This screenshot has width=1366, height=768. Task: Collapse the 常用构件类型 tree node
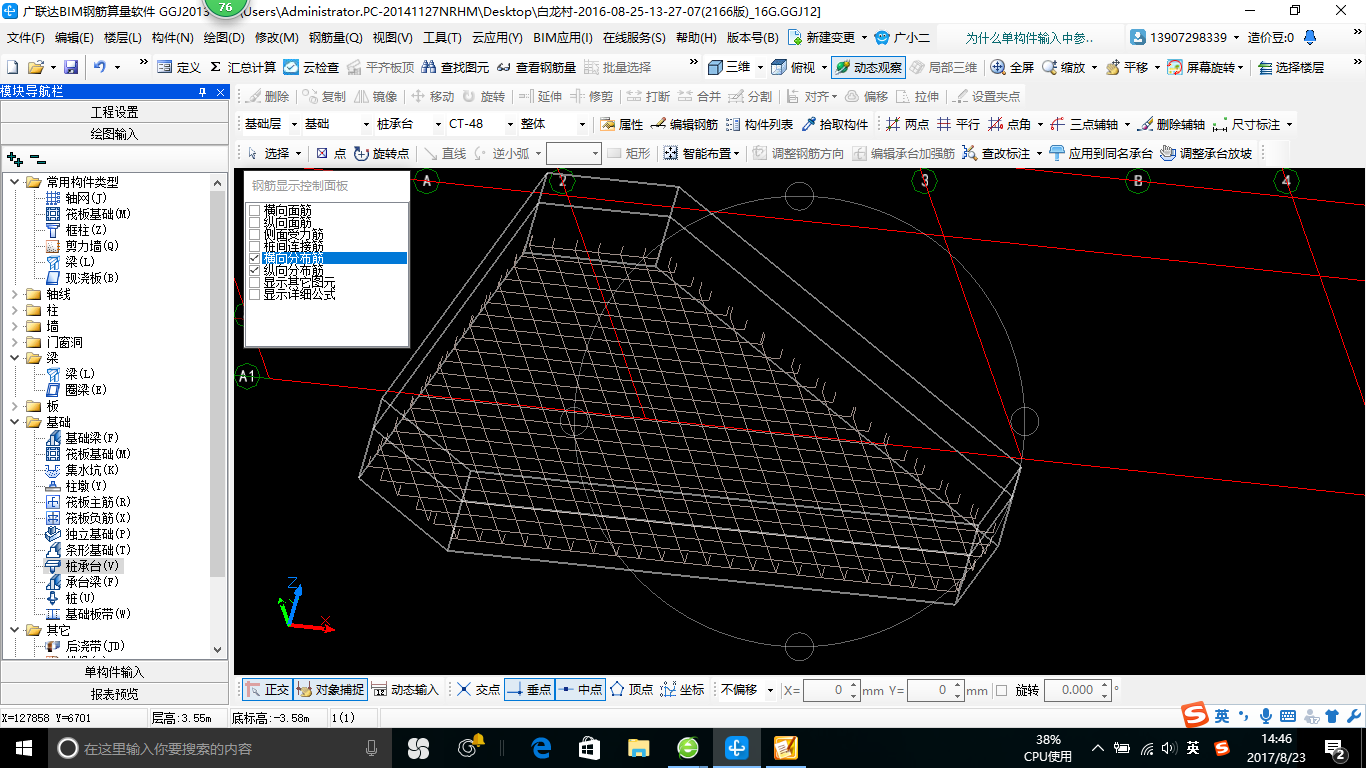point(15,182)
